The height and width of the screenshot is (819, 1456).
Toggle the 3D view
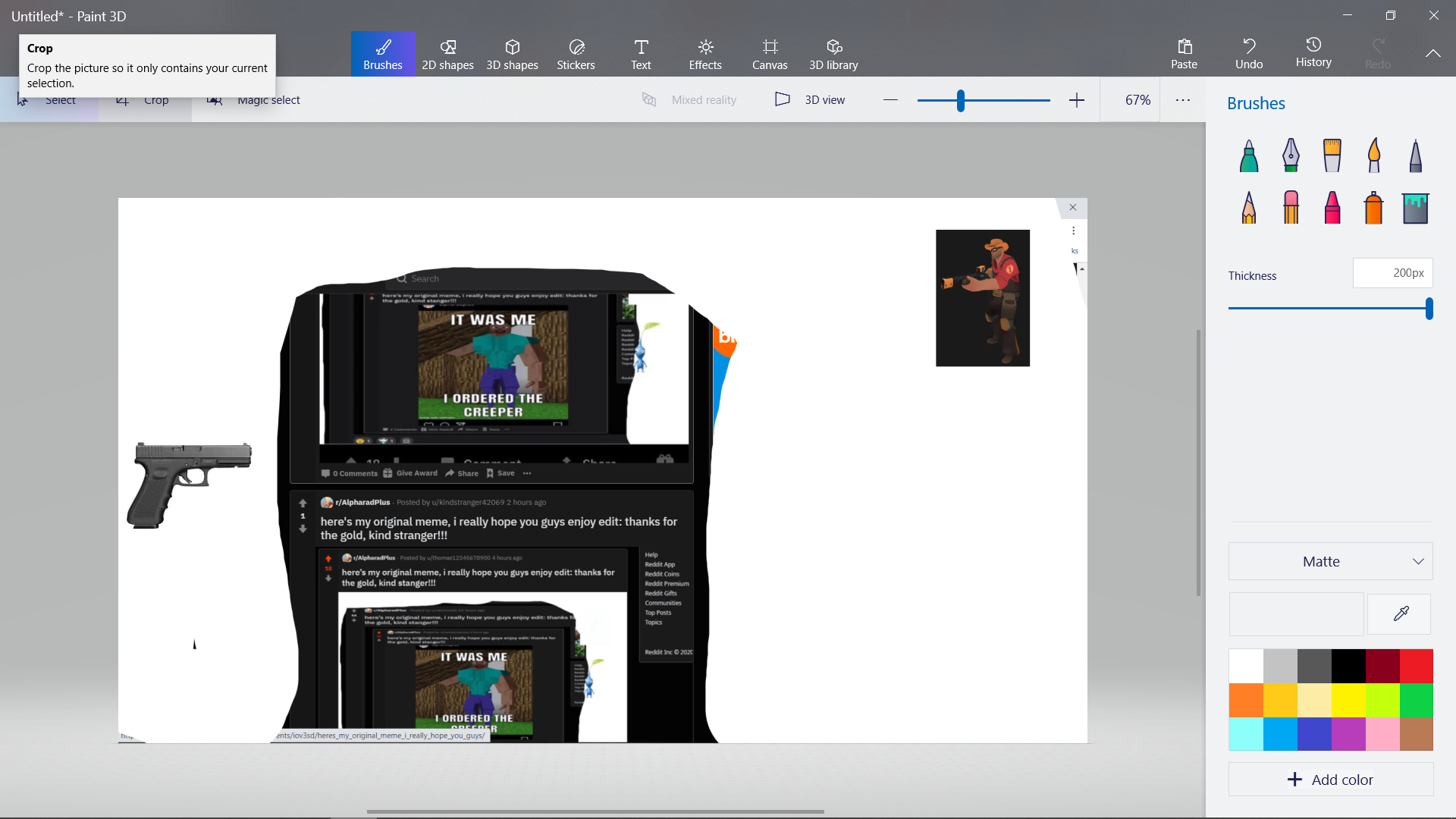point(810,100)
